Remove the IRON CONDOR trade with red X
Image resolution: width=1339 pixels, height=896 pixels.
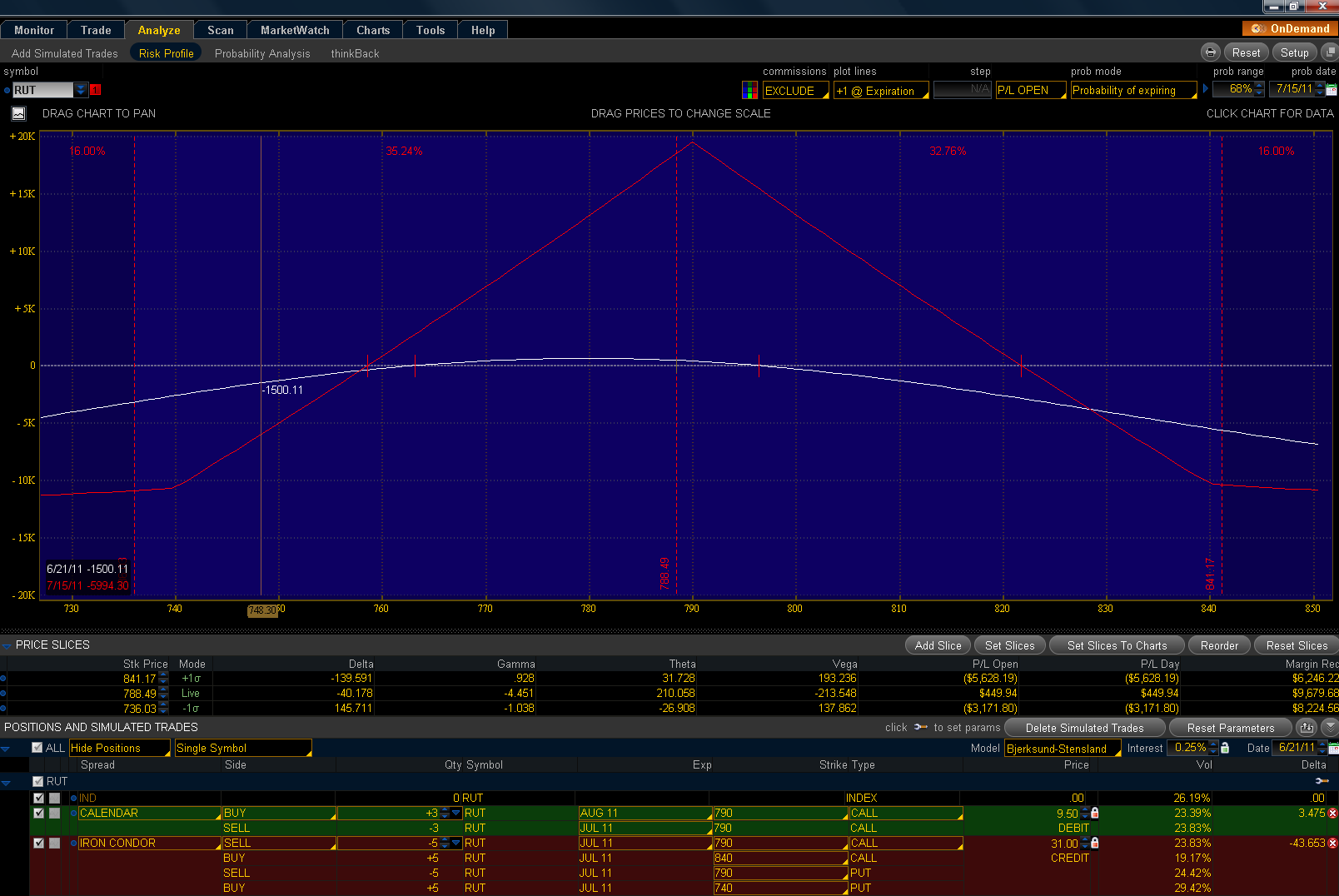pos(1332,843)
